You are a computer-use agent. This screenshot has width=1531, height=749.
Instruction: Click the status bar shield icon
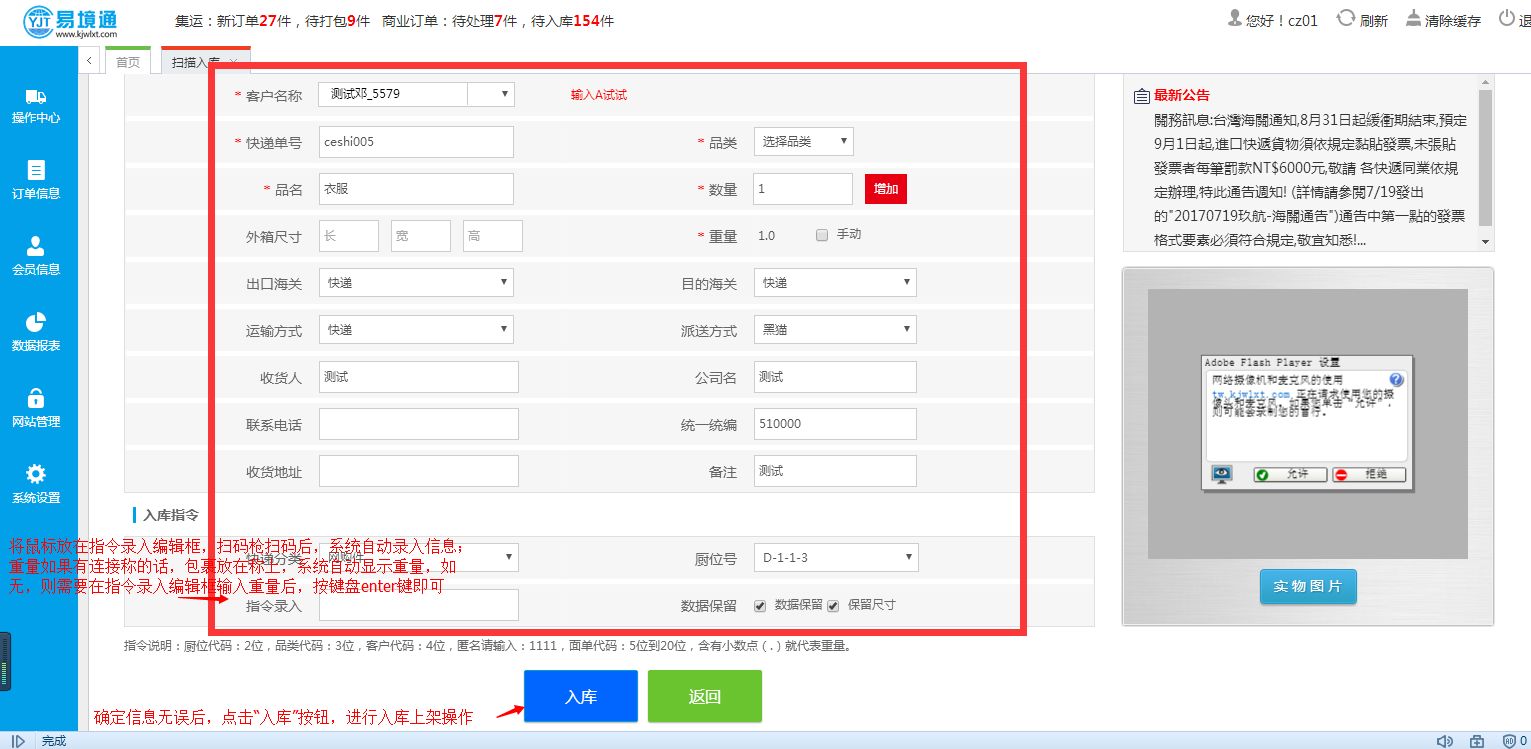(1510, 741)
